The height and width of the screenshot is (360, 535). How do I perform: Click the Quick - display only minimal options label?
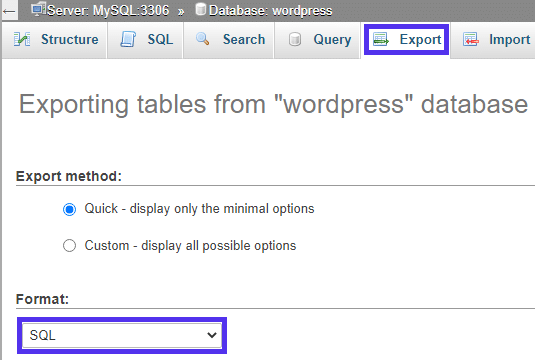[199, 208]
